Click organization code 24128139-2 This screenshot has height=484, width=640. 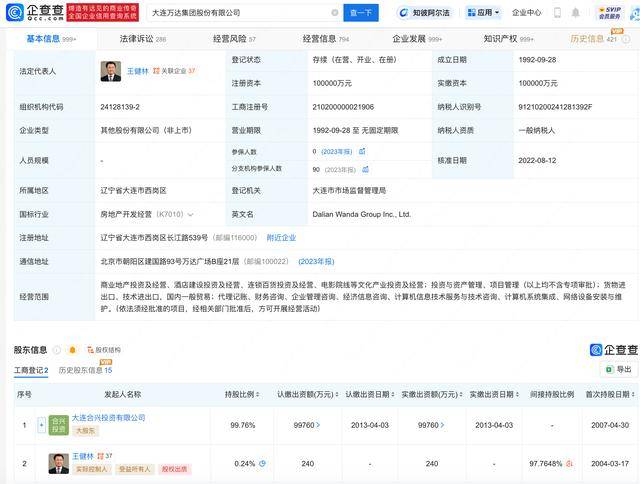click(120, 107)
